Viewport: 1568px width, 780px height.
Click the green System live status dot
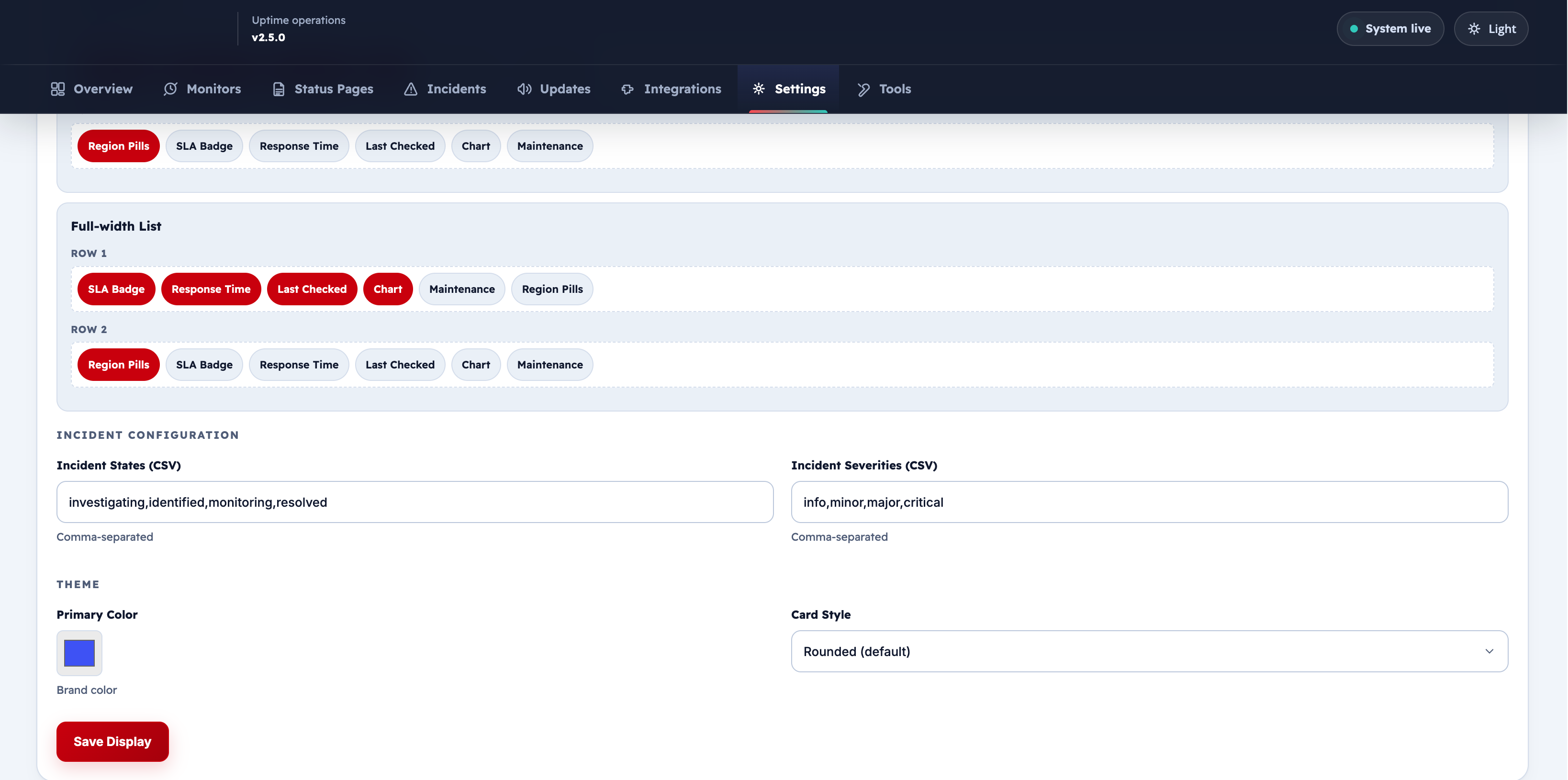coord(1354,29)
